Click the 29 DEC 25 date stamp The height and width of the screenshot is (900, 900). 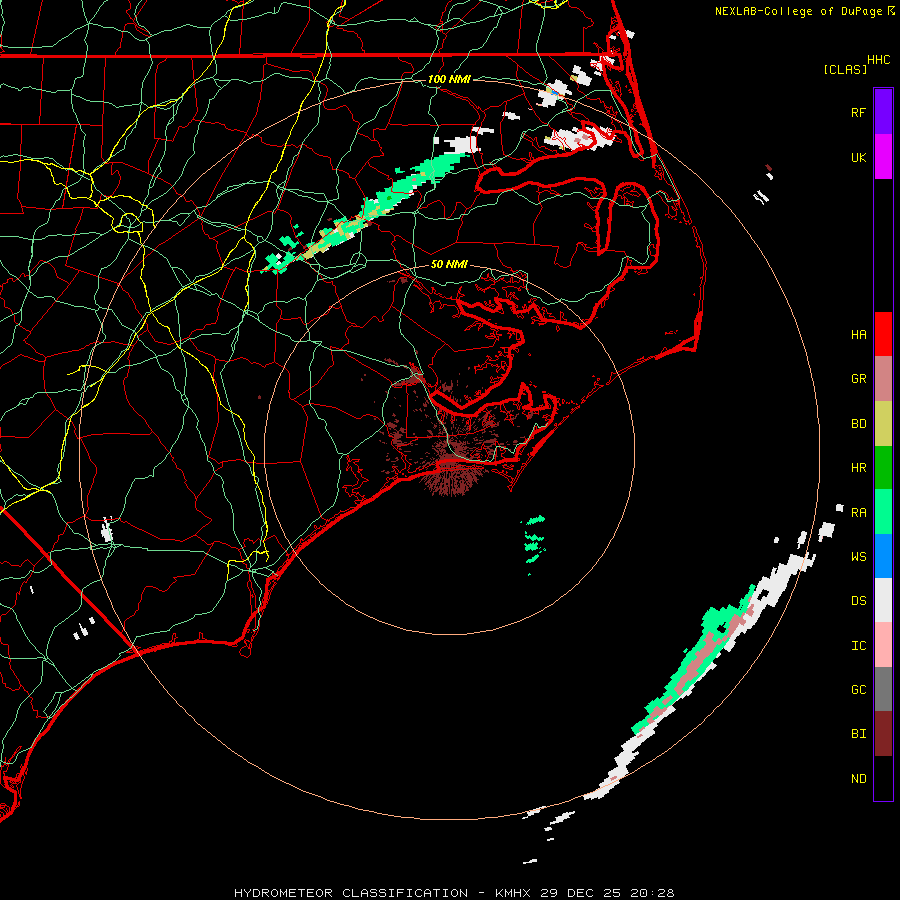point(581,893)
